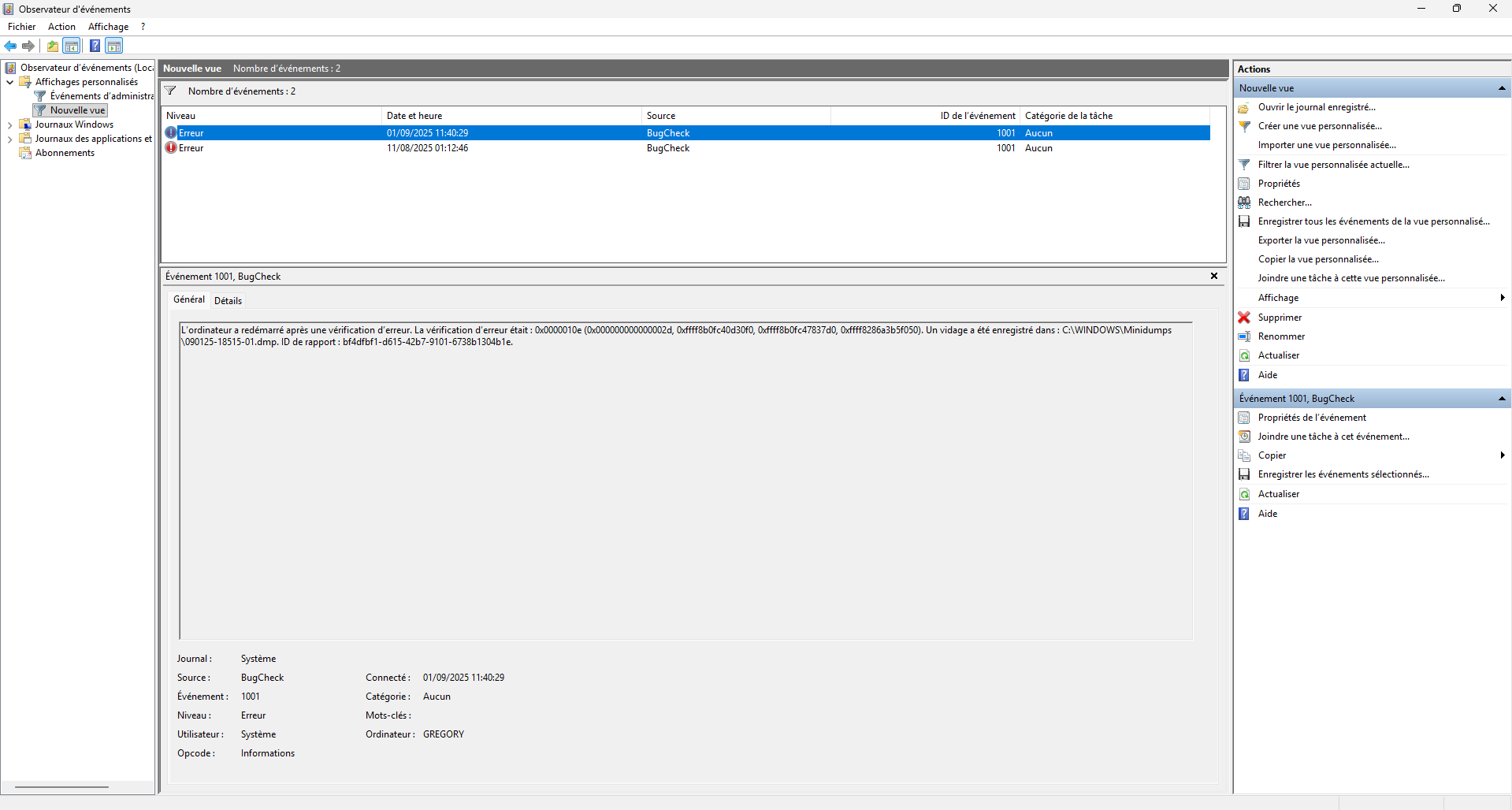Expand the Journaux Windows tree node
This screenshot has height=810, width=1512.
pyautogui.click(x=9, y=124)
